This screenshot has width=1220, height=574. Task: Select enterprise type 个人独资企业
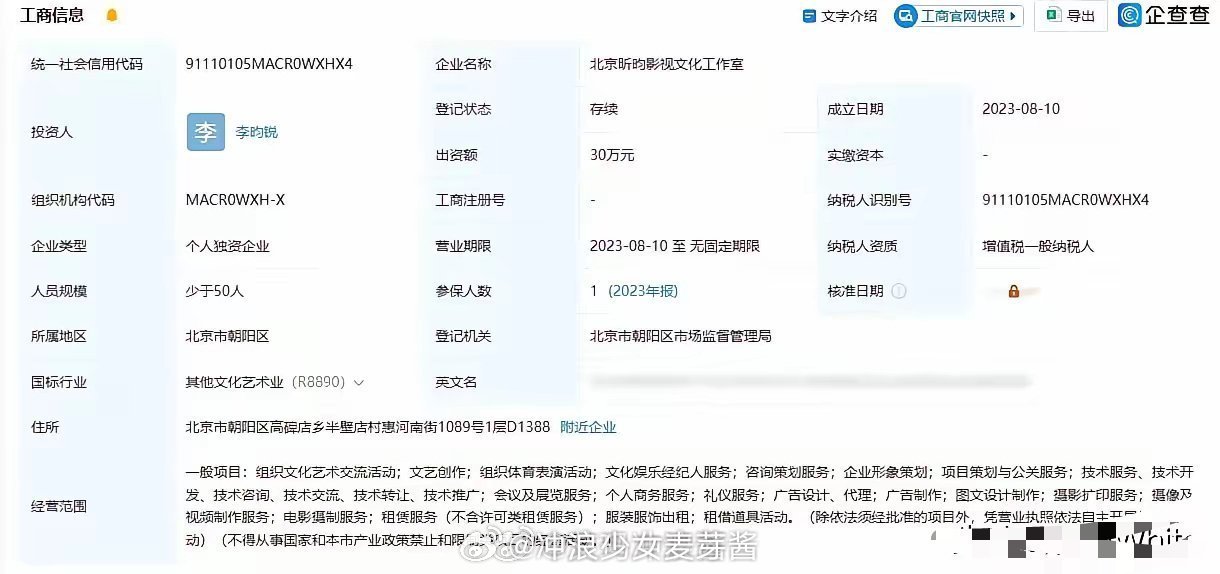point(227,246)
